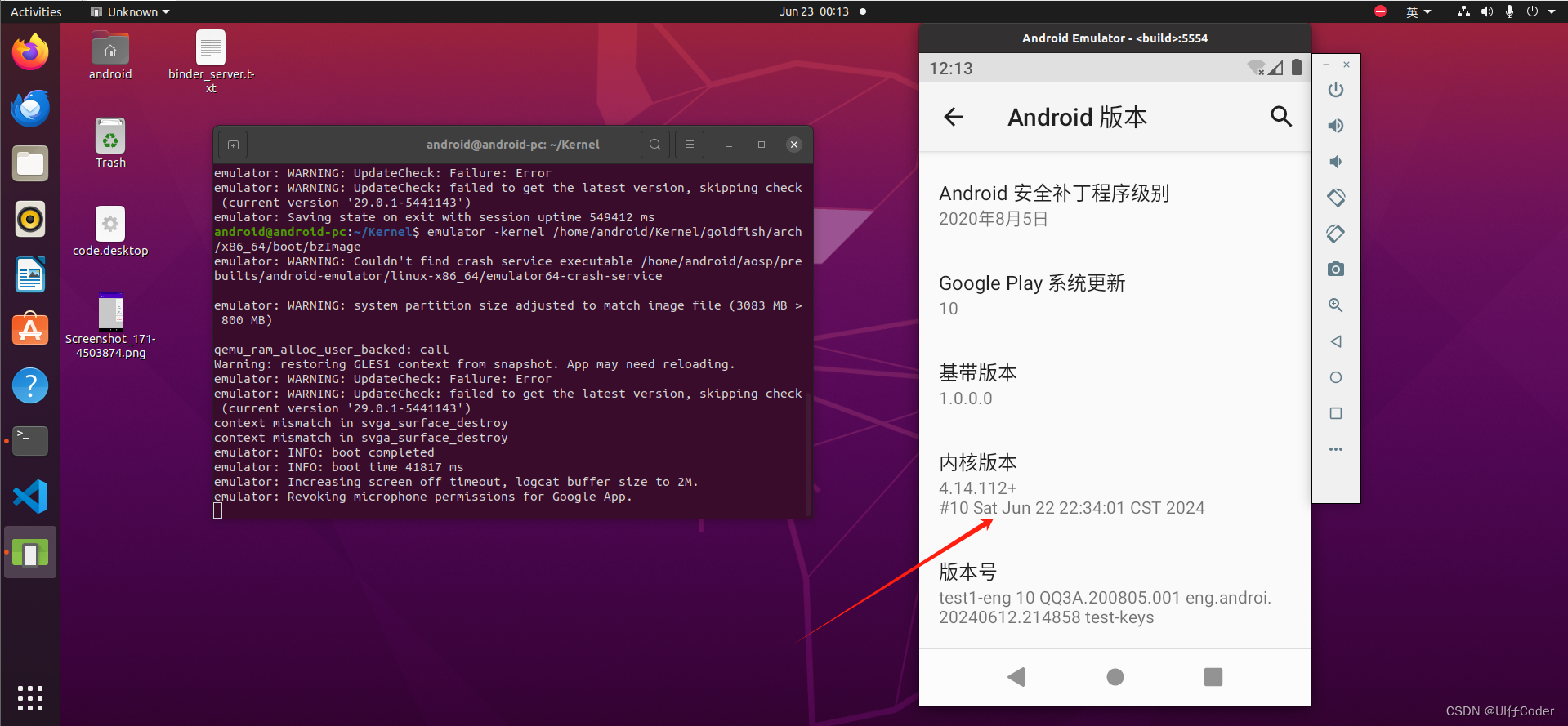Open the android home folder on desktop
Viewport: 1568px width, 726px height.
(110, 56)
